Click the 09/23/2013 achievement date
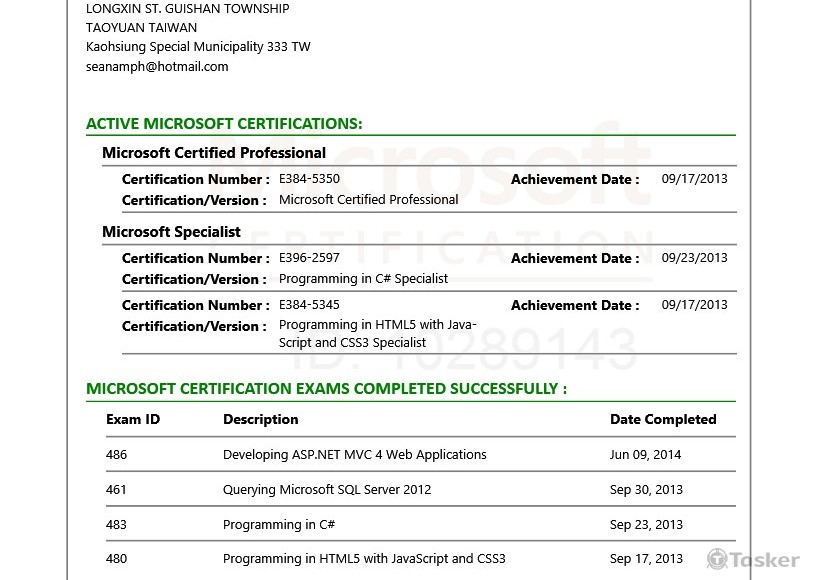This screenshot has width=816, height=580. (694, 258)
